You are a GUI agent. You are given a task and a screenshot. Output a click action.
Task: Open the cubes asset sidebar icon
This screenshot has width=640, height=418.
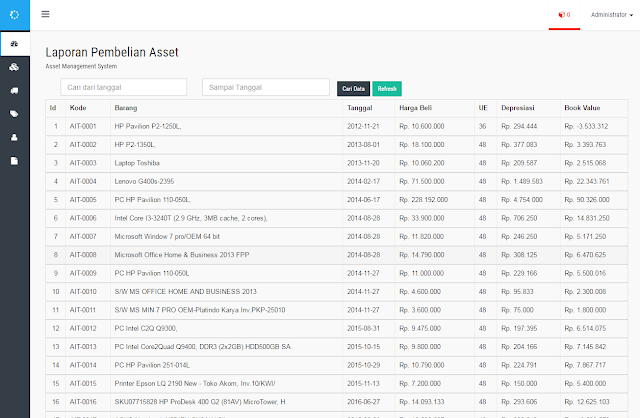coord(14,67)
